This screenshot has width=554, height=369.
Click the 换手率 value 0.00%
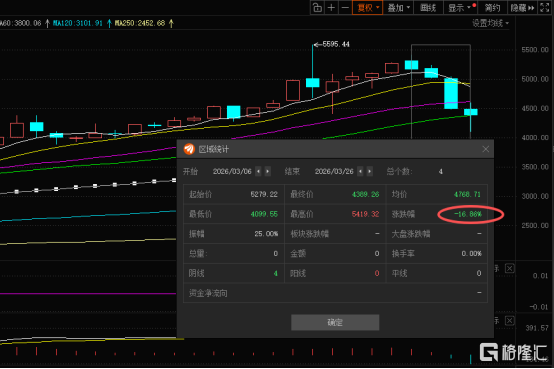point(471,253)
